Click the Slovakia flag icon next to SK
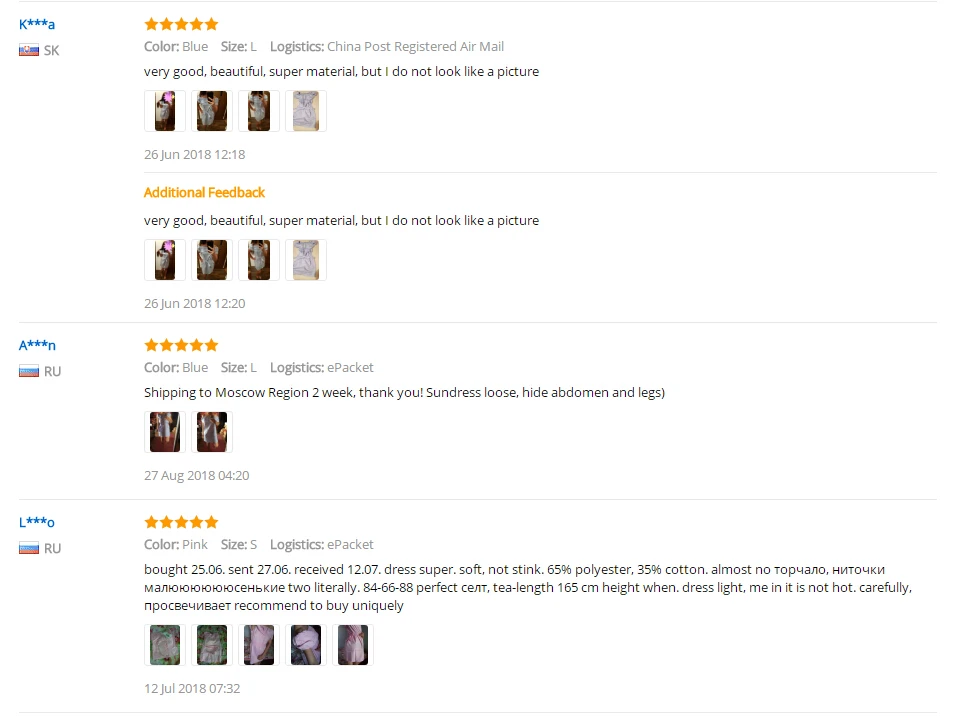The width and height of the screenshot is (953, 719). (29, 50)
